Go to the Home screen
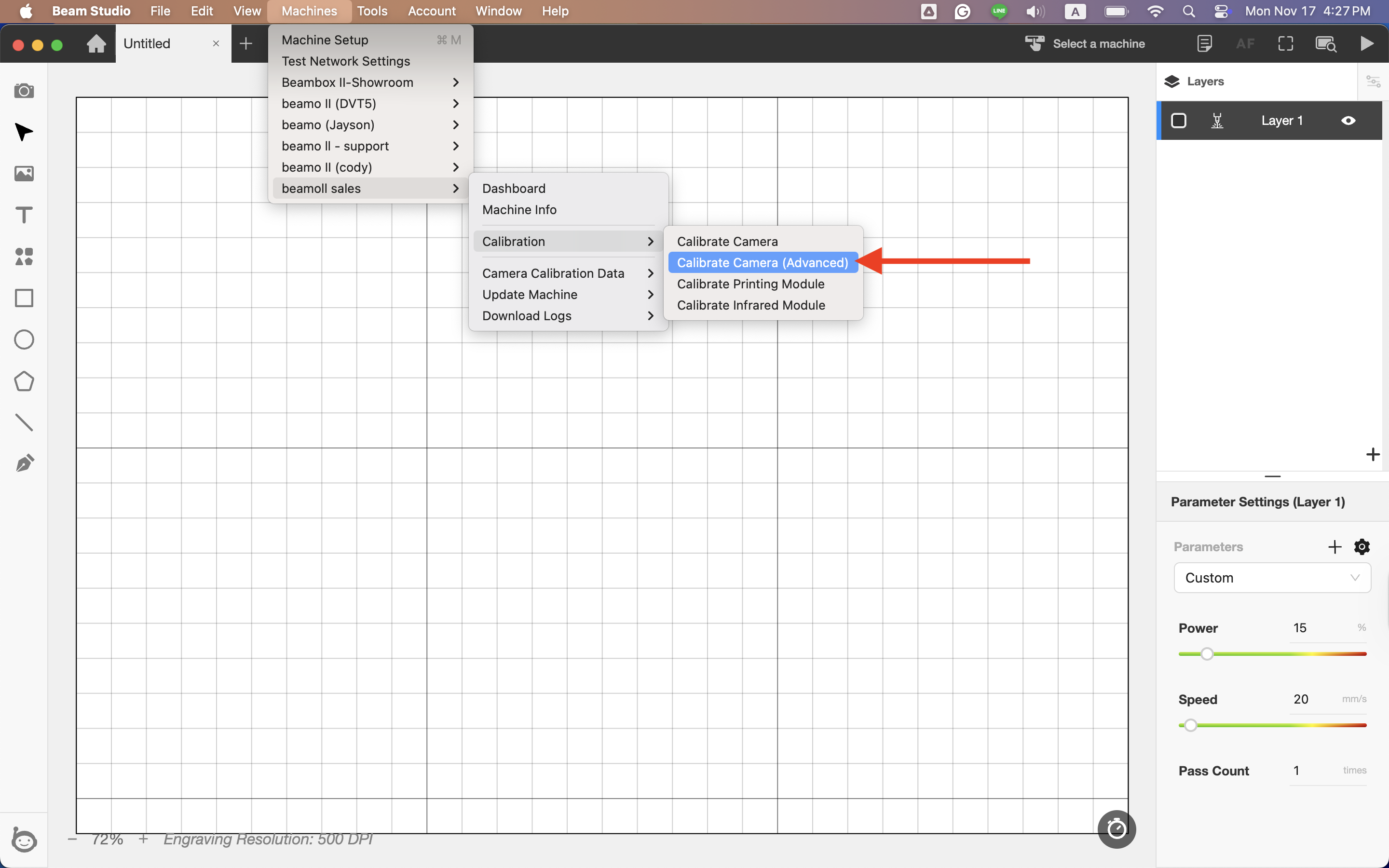Screen dimensions: 1389x868 pyautogui.click(x=96, y=43)
